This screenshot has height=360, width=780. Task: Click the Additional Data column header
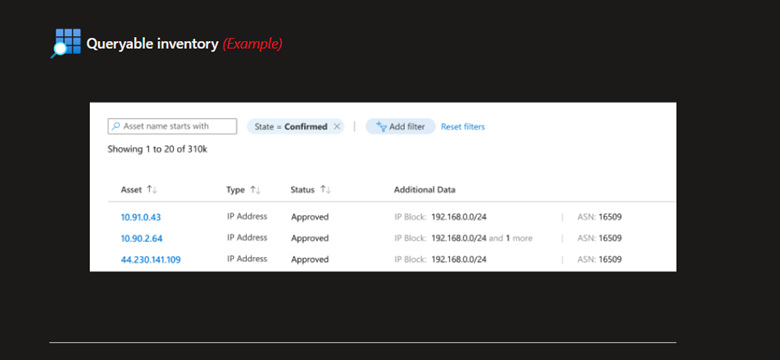(x=424, y=189)
